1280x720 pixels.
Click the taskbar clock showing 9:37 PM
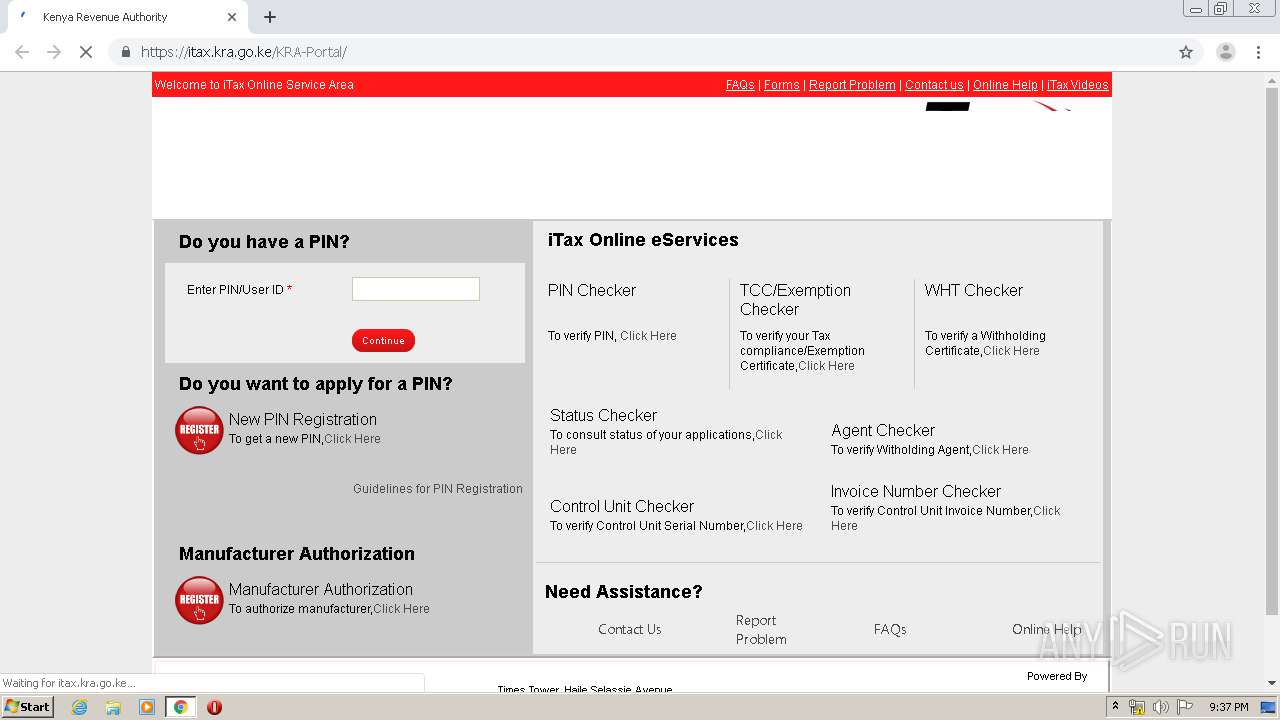click(x=1228, y=707)
